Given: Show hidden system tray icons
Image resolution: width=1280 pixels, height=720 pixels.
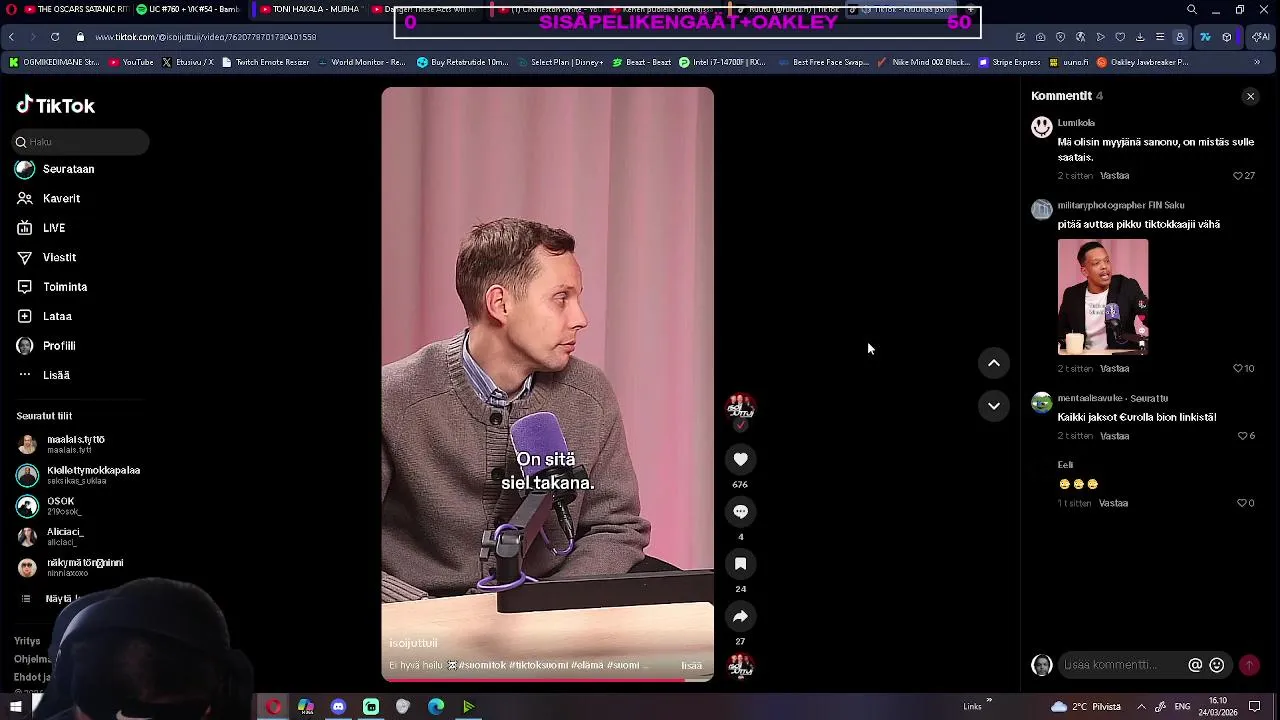Looking at the screenshot, I should pyautogui.click(x=1140, y=707).
